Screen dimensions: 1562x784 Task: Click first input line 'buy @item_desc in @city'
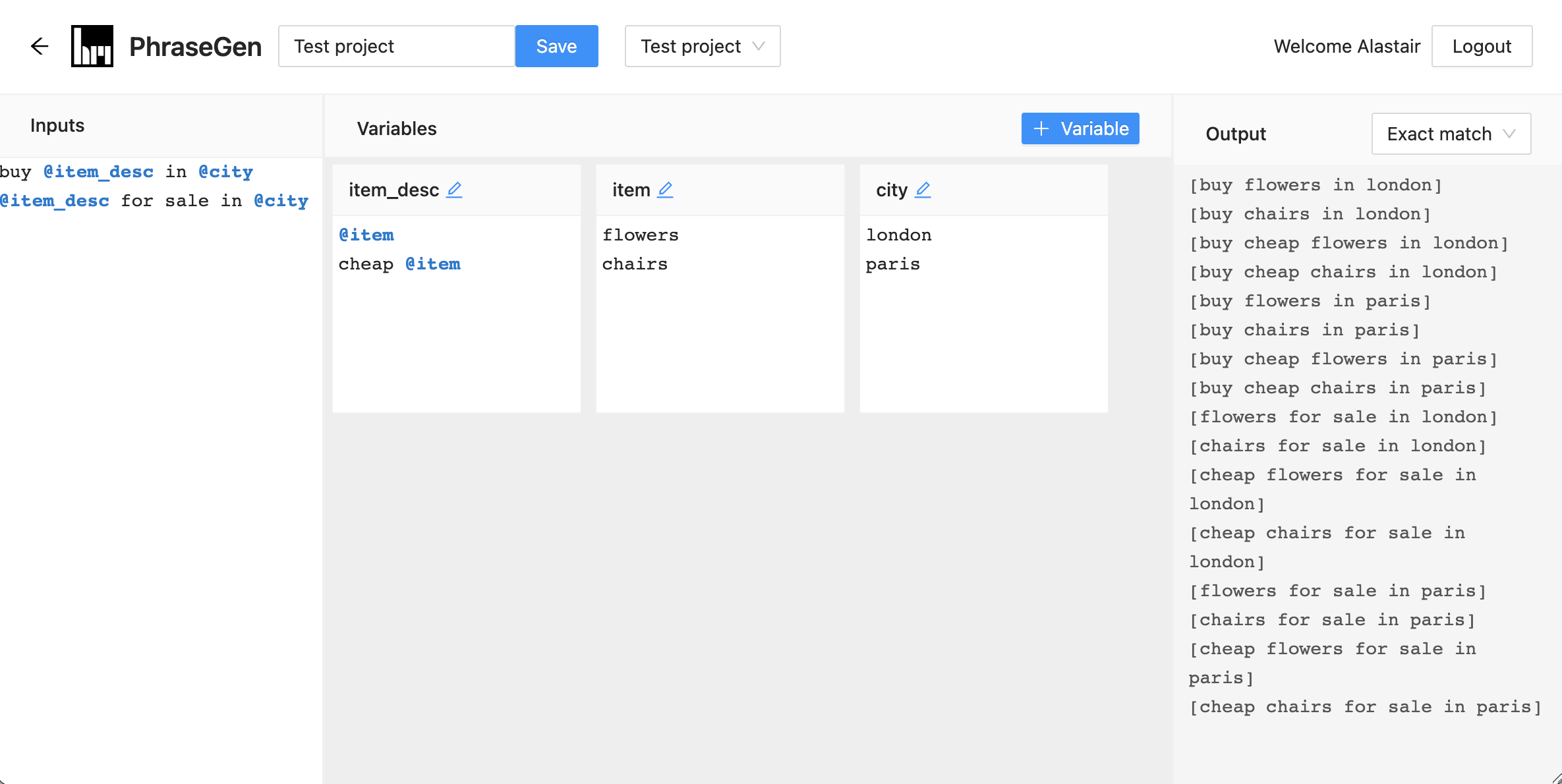[127, 172]
